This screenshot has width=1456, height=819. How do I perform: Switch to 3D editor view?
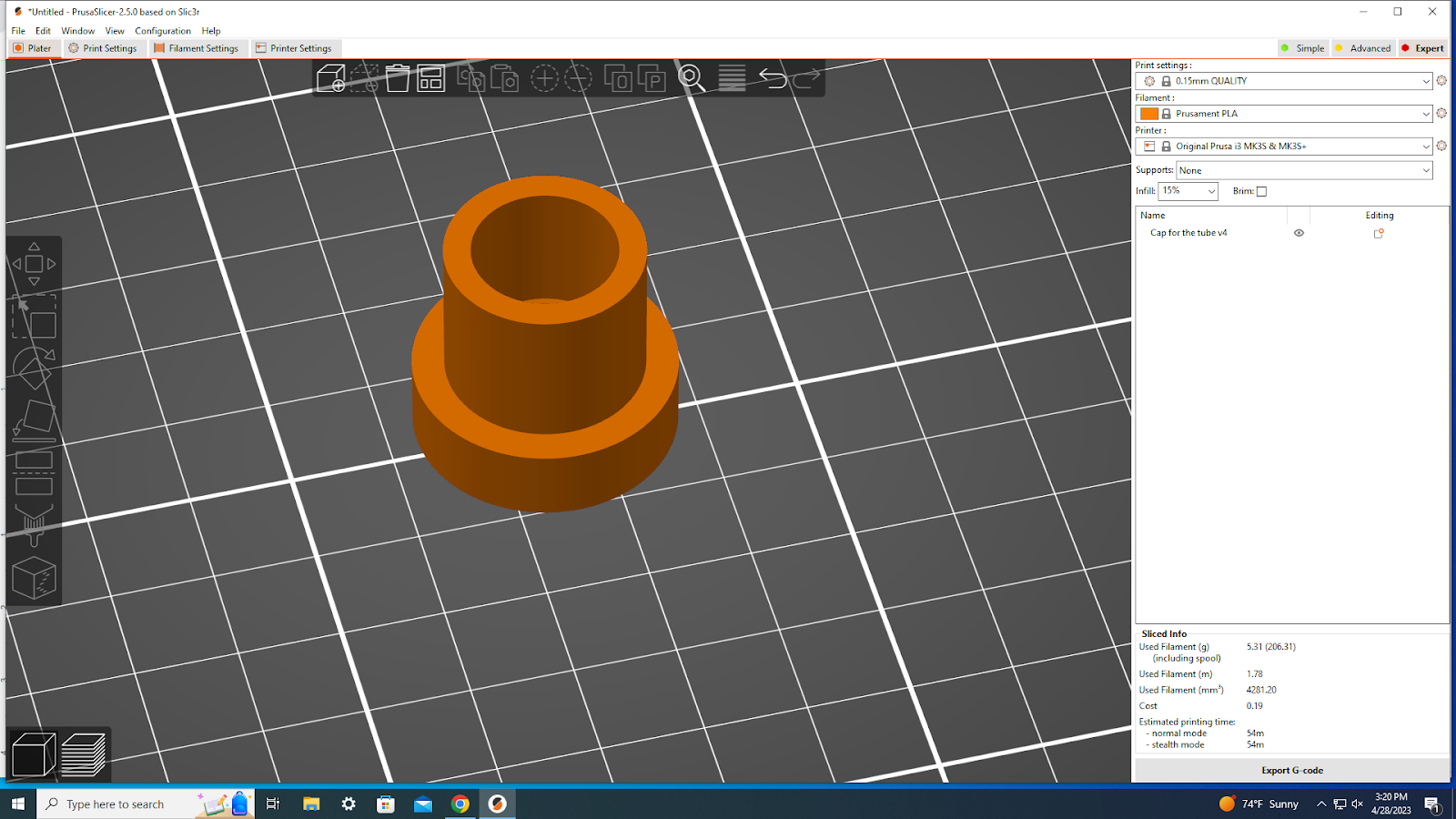pos(34,754)
